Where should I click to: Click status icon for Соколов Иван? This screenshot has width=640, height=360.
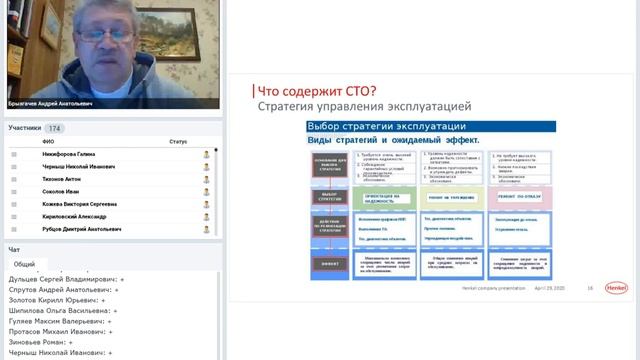click(207, 192)
